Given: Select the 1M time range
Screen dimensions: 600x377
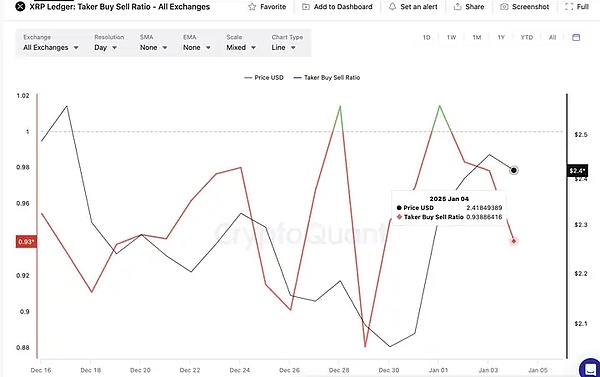Looking at the screenshot, I should click(476, 38).
